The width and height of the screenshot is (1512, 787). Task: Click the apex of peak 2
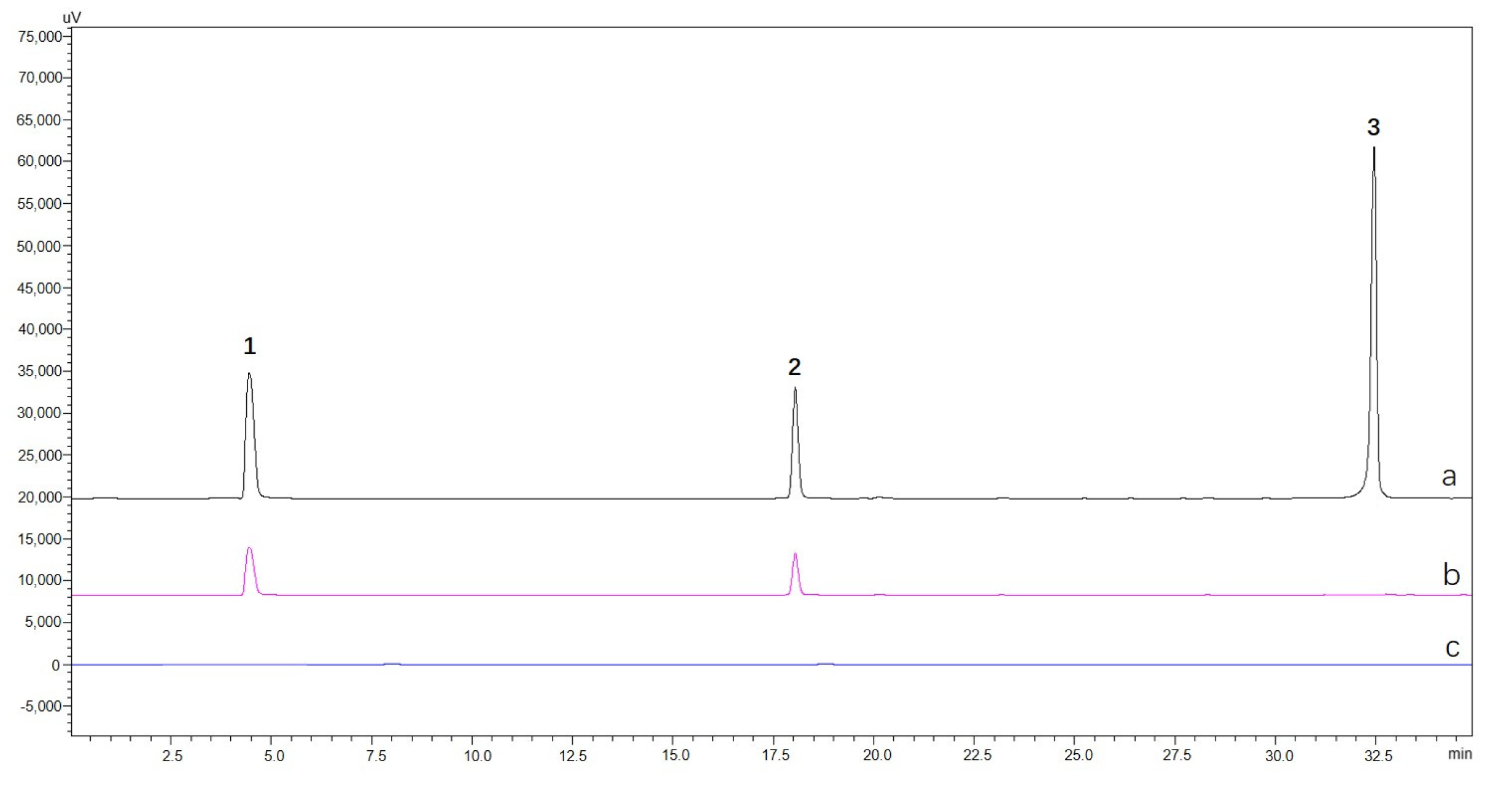coord(795,389)
